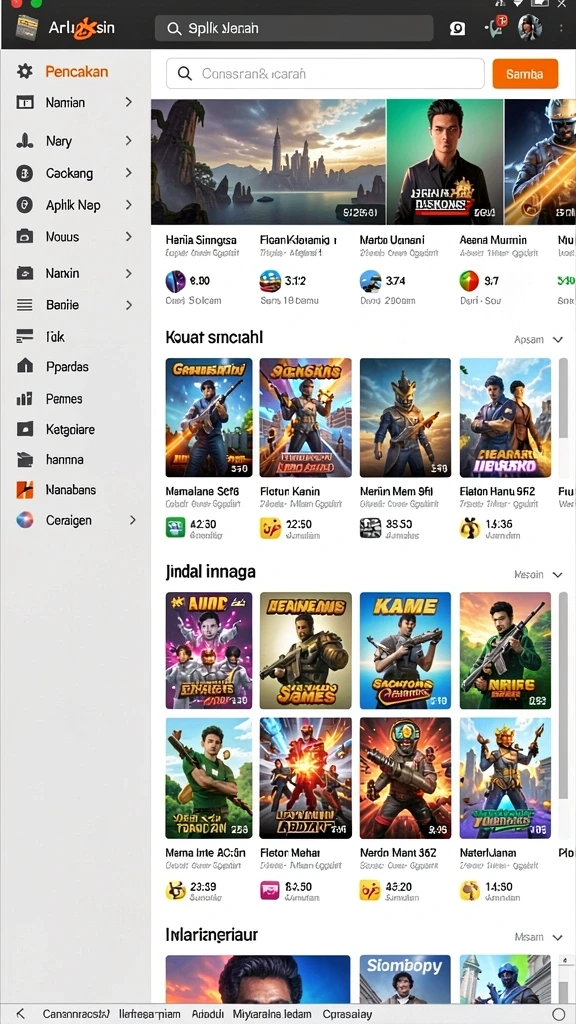Screen dimensions: 576x1024
Task: Open the Mesain dropdown beside Jindal innaga
Action: [538, 575]
